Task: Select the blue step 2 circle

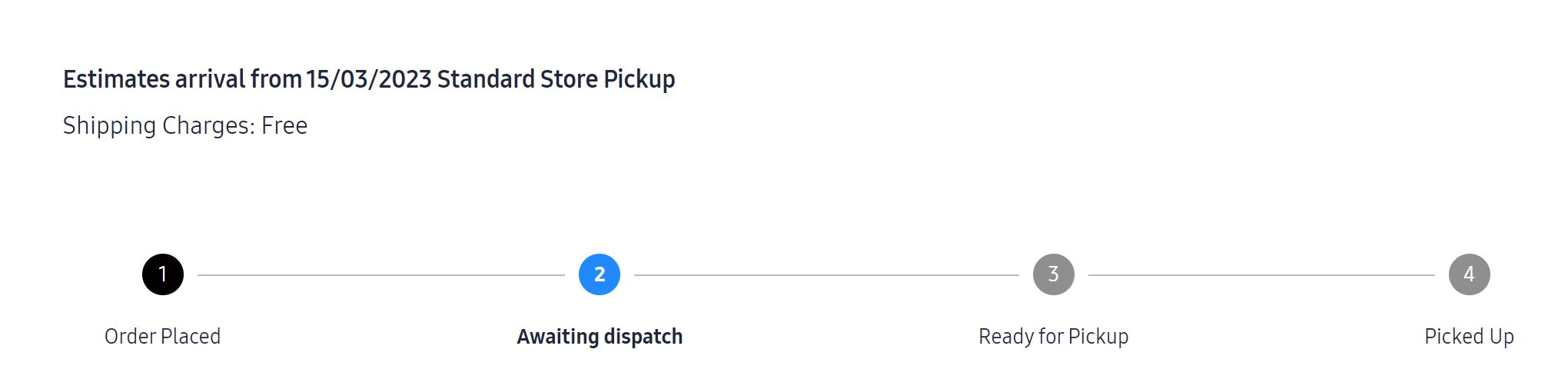Action: point(600,274)
